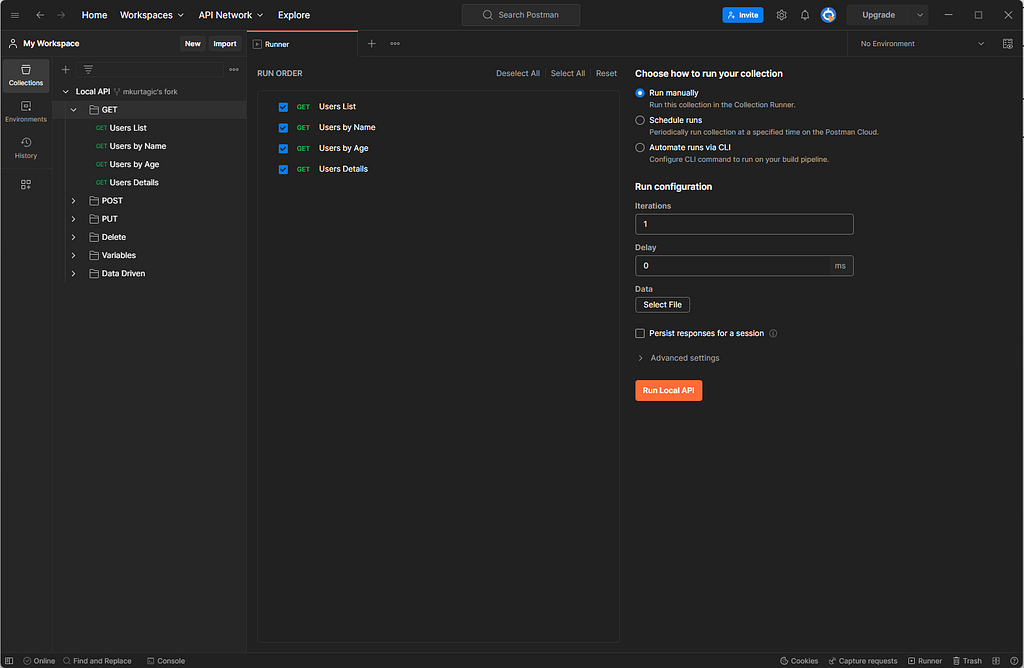Open Find and Replace in status bar
This screenshot has width=1024, height=668.
click(97, 661)
